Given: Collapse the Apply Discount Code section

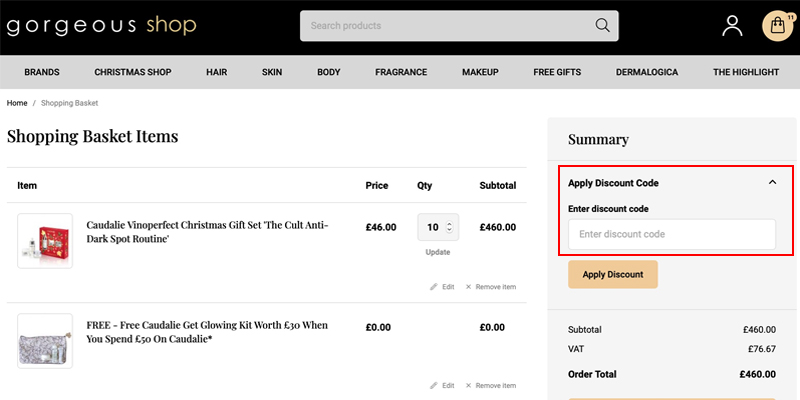Looking at the screenshot, I should [x=772, y=182].
